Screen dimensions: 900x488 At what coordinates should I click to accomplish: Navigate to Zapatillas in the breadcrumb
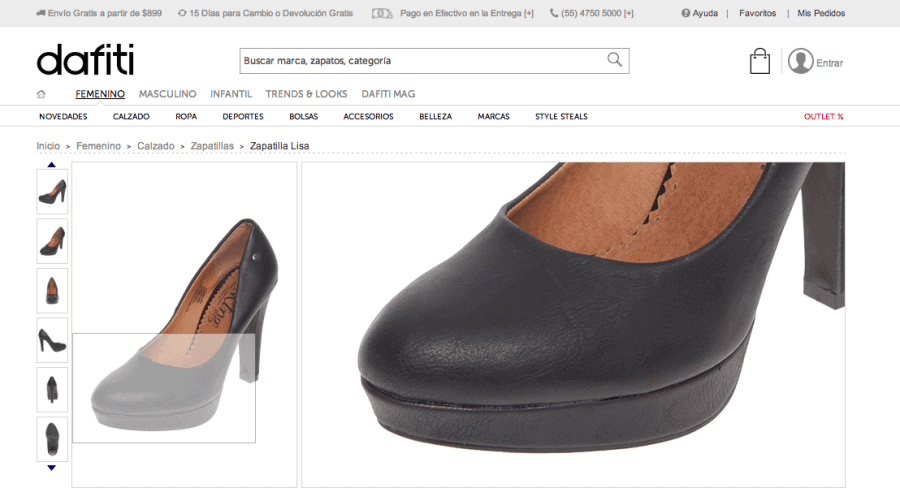click(x=212, y=146)
